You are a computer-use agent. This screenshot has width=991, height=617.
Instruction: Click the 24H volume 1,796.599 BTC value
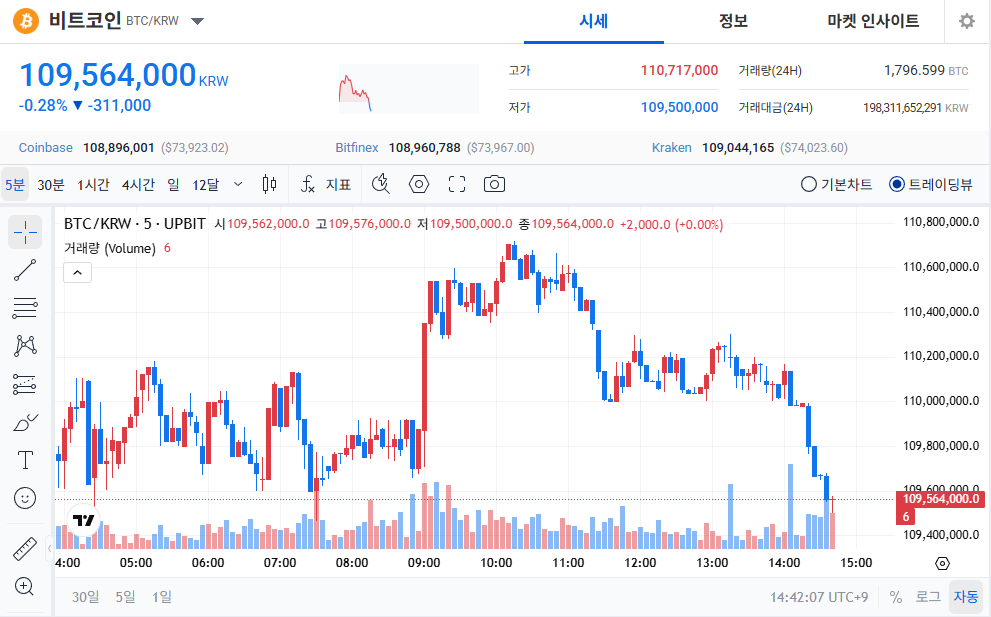click(x=926, y=70)
